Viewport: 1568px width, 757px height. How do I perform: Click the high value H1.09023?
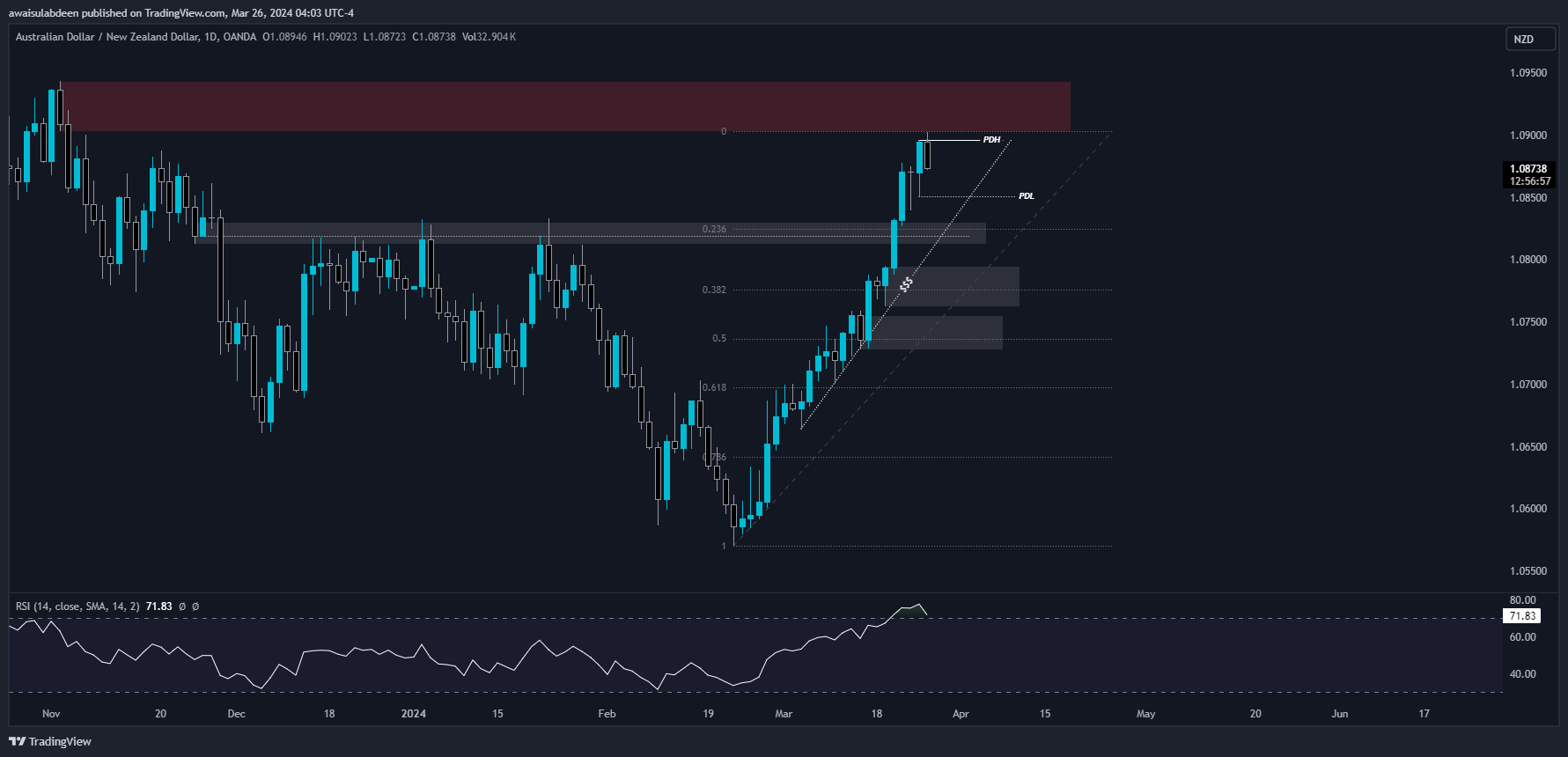[335, 37]
